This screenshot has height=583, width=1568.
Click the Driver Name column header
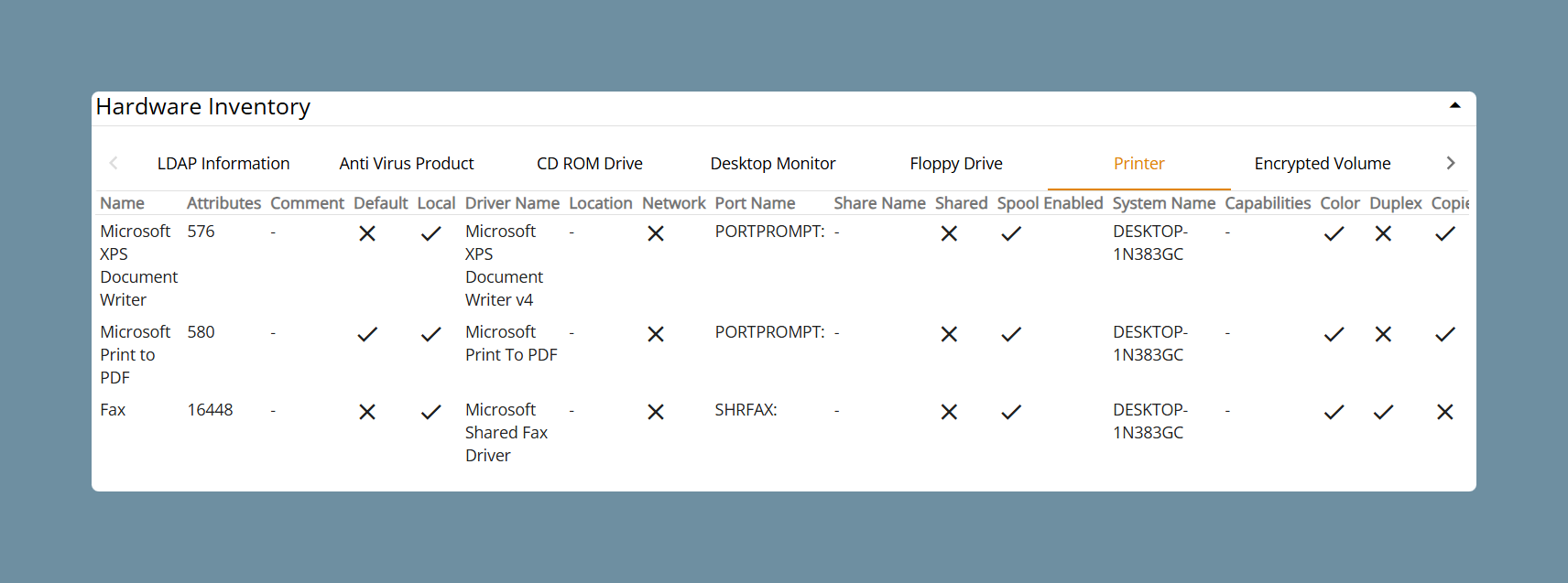pos(512,203)
